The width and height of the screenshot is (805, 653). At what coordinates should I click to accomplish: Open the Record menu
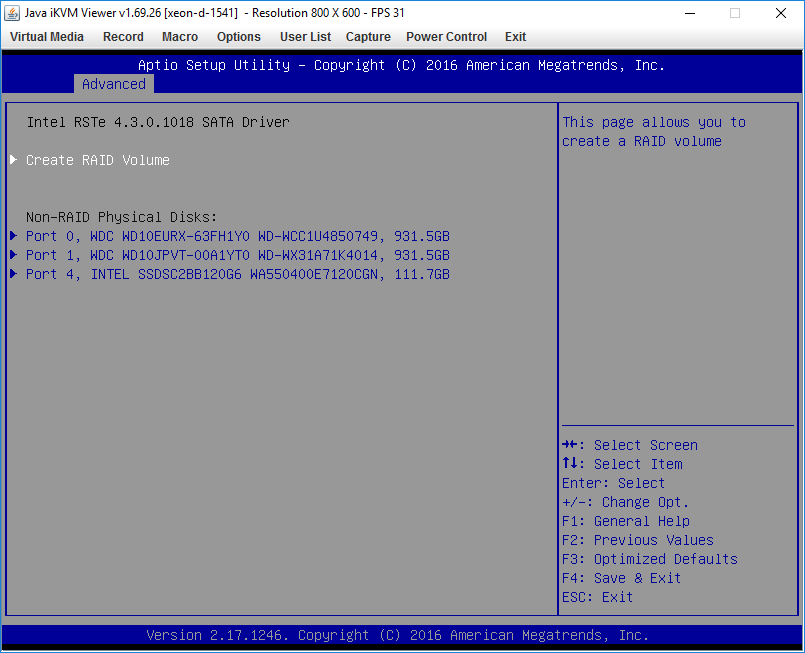pos(123,37)
